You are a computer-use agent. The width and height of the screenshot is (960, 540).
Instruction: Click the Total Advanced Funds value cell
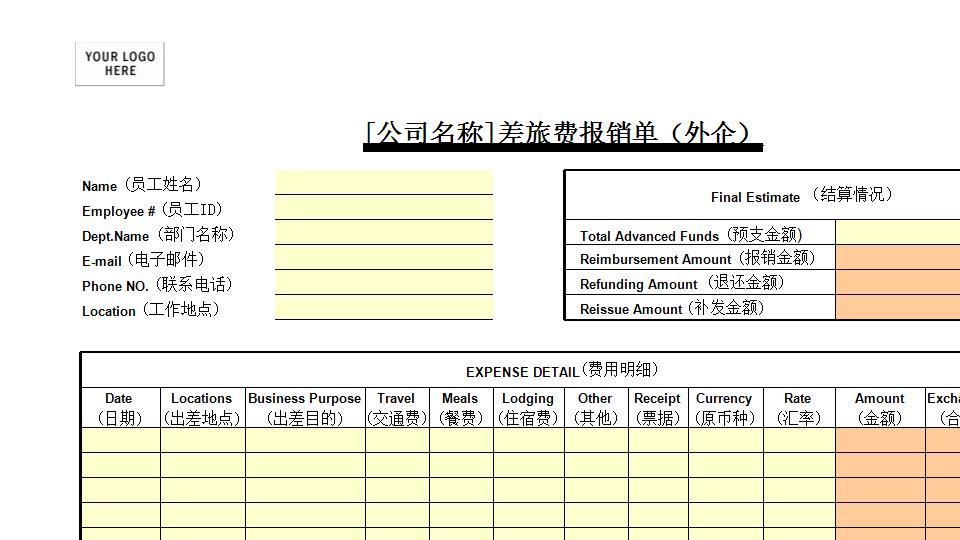898,232
